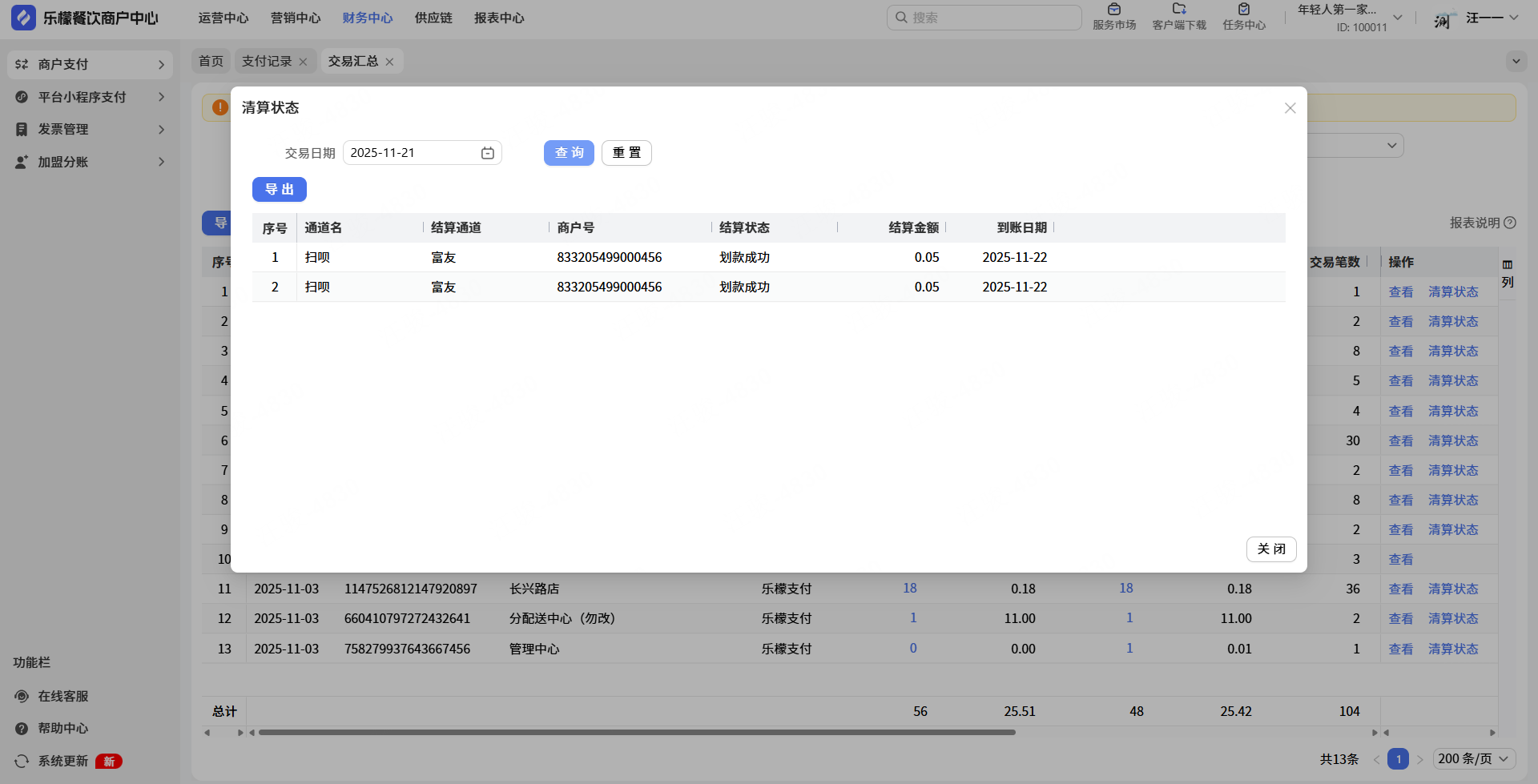Open the Help Center (帮助中心)
This screenshot has height=784, width=1538.
point(62,728)
